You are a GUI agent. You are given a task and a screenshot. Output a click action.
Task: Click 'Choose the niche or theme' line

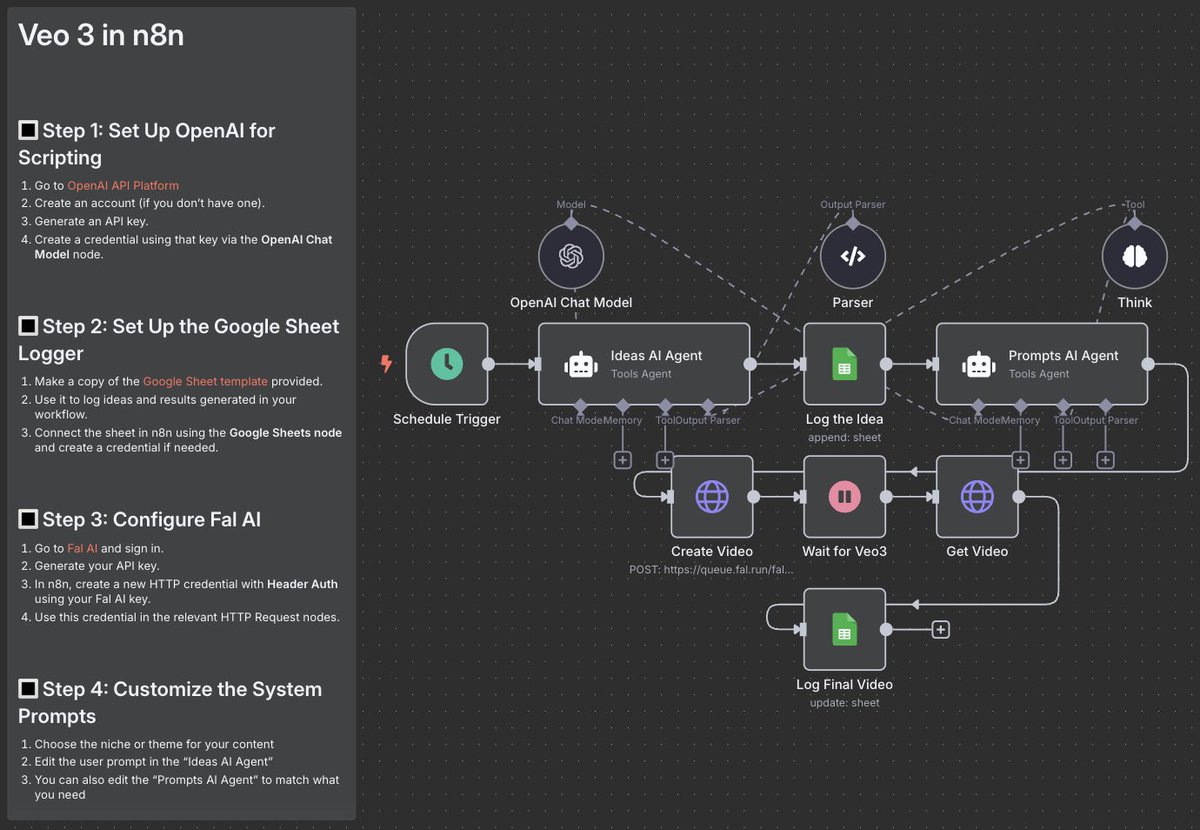[154, 744]
